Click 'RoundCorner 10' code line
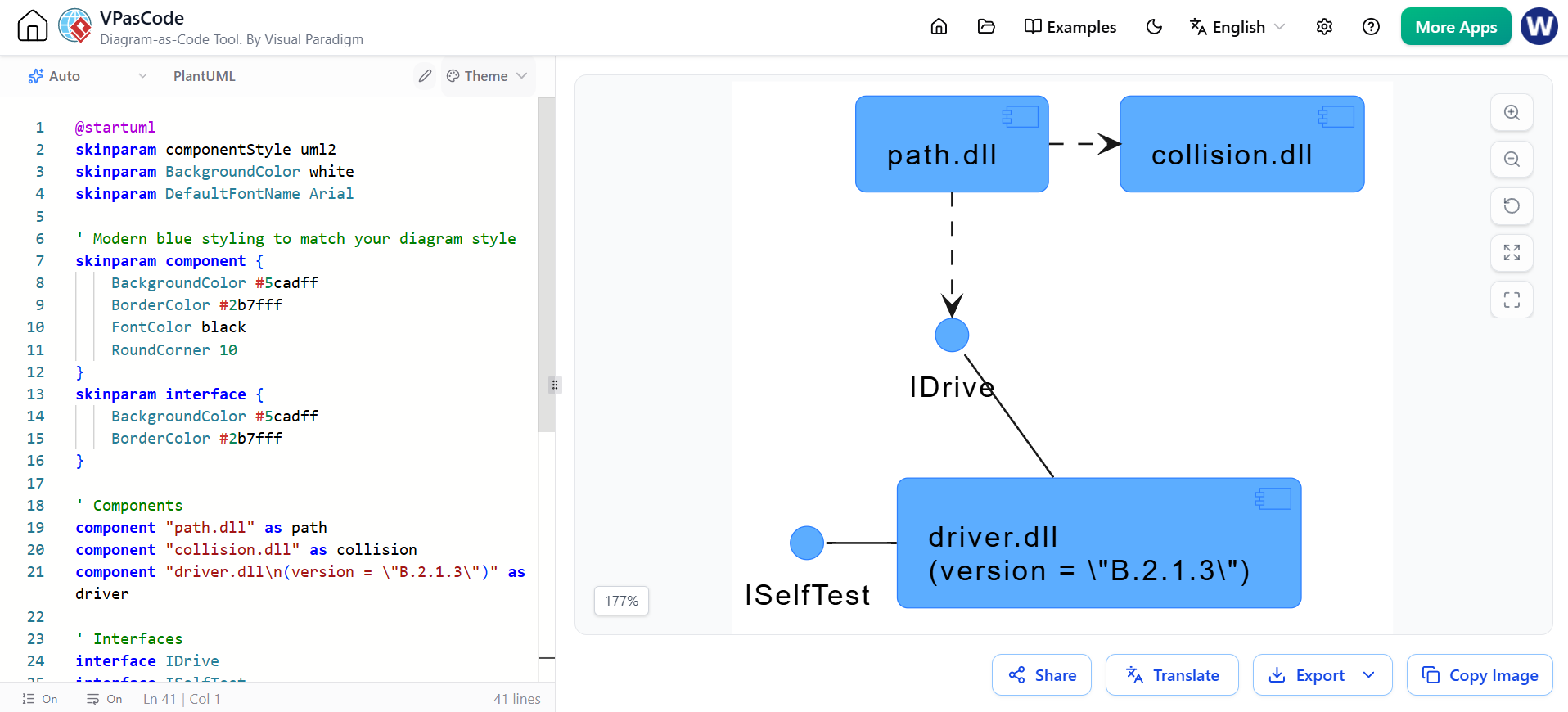The height and width of the screenshot is (712, 1568). point(174,349)
